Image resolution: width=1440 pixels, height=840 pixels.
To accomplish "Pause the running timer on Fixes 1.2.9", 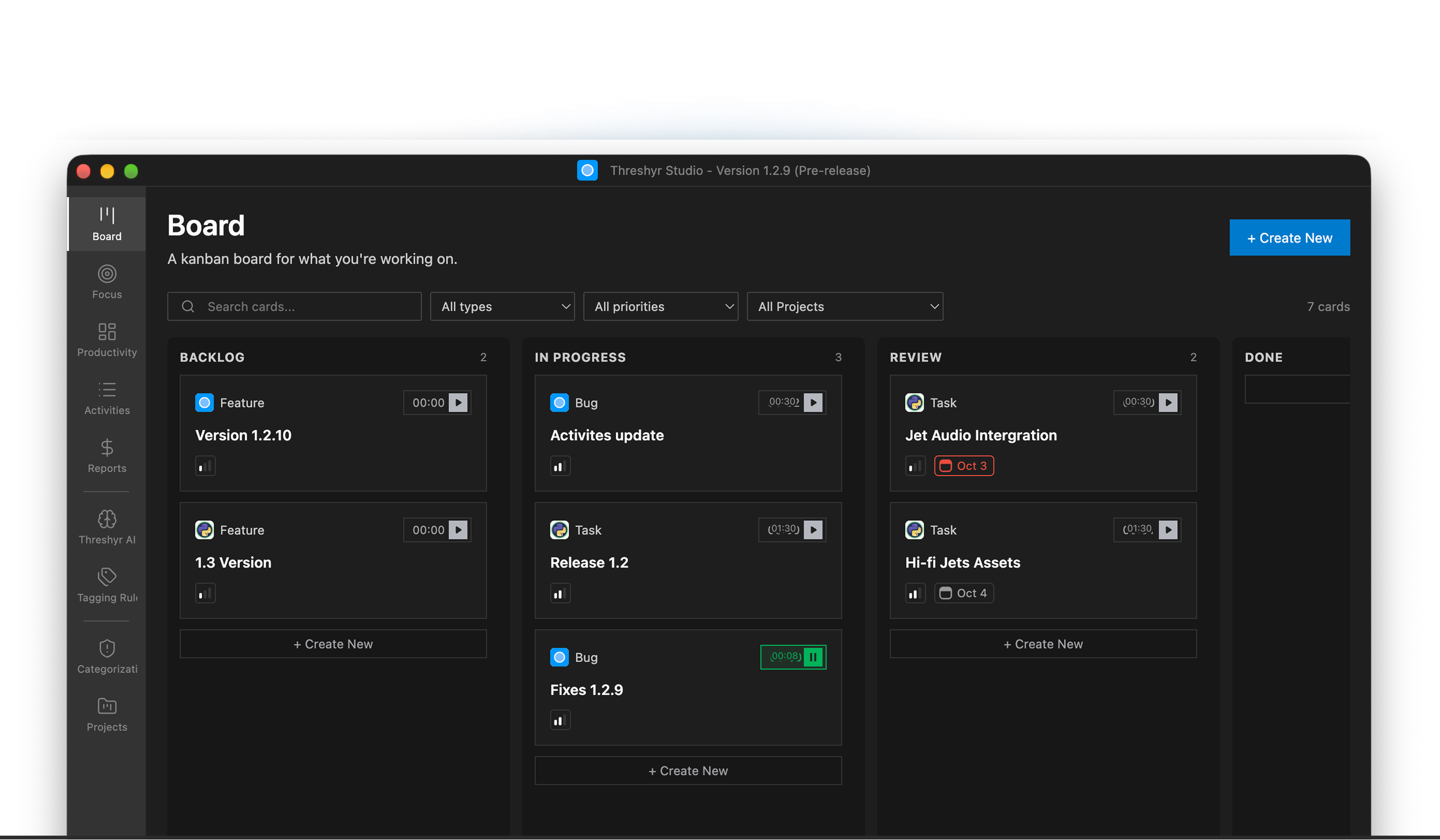I will click(x=813, y=657).
